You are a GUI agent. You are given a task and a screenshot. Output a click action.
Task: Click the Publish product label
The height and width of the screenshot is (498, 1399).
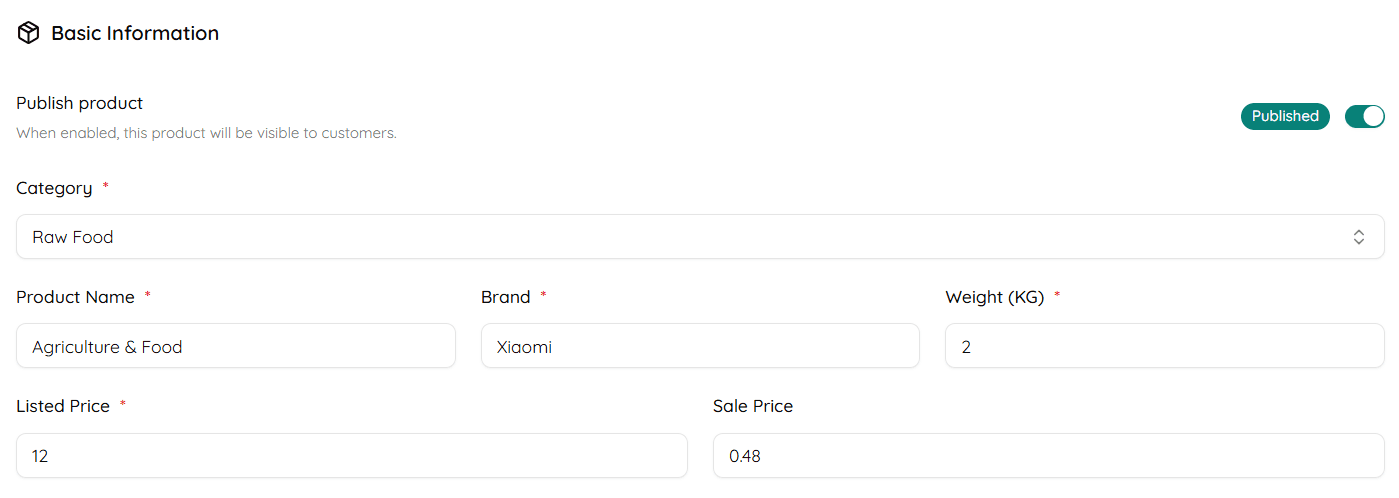point(80,103)
